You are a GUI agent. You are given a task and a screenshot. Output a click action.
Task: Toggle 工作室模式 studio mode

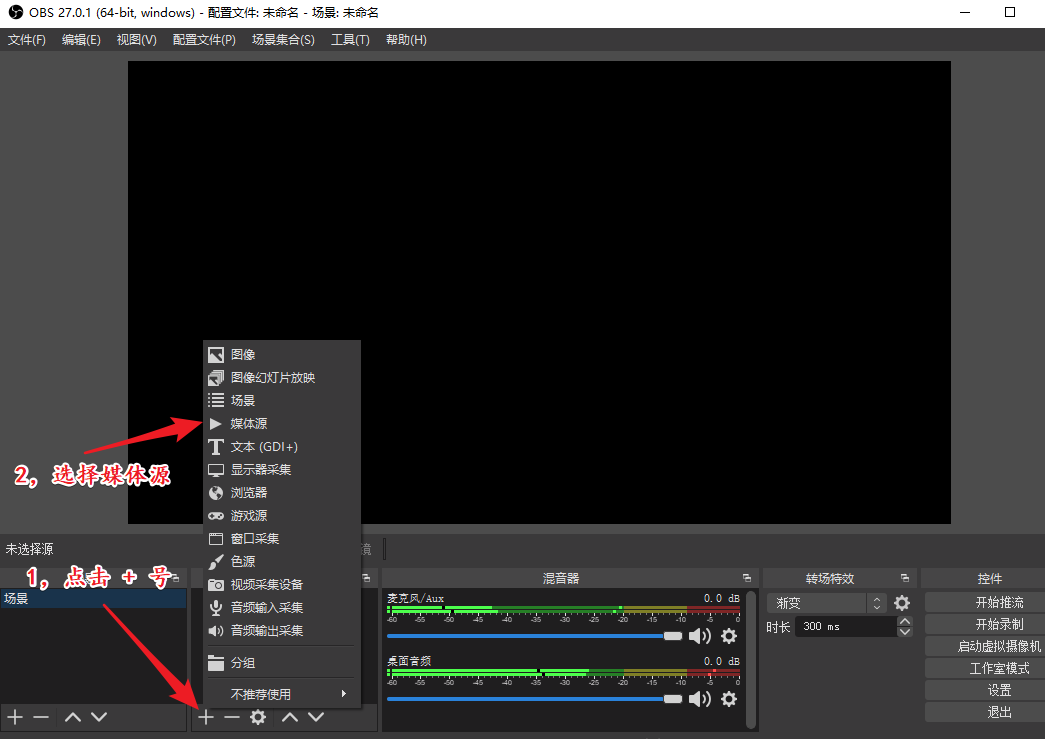click(x=985, y=668)
